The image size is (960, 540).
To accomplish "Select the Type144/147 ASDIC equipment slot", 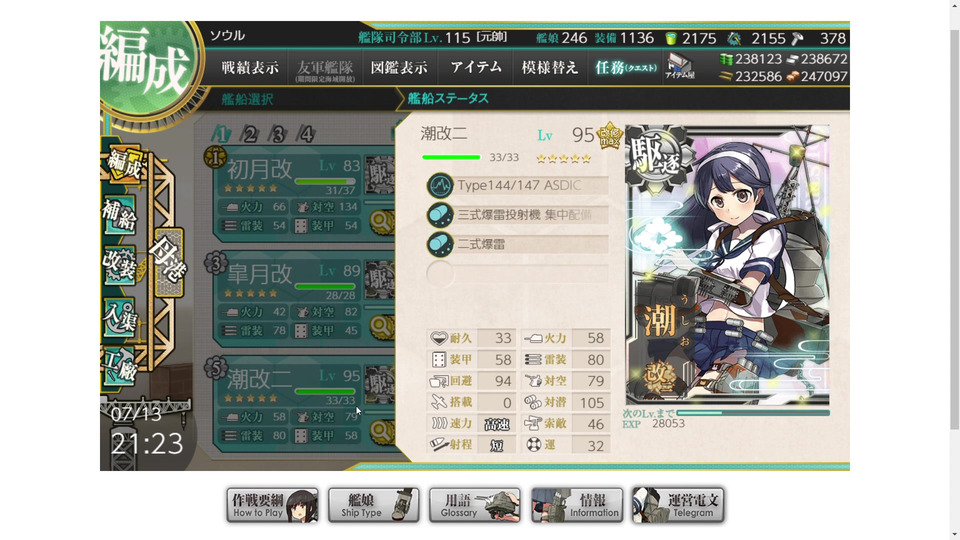I will click(517, 186).
